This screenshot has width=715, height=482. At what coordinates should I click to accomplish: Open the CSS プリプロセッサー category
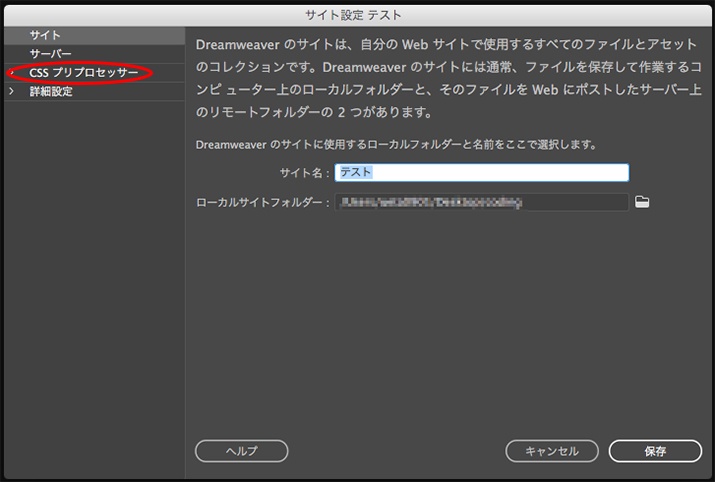(84, 73)
